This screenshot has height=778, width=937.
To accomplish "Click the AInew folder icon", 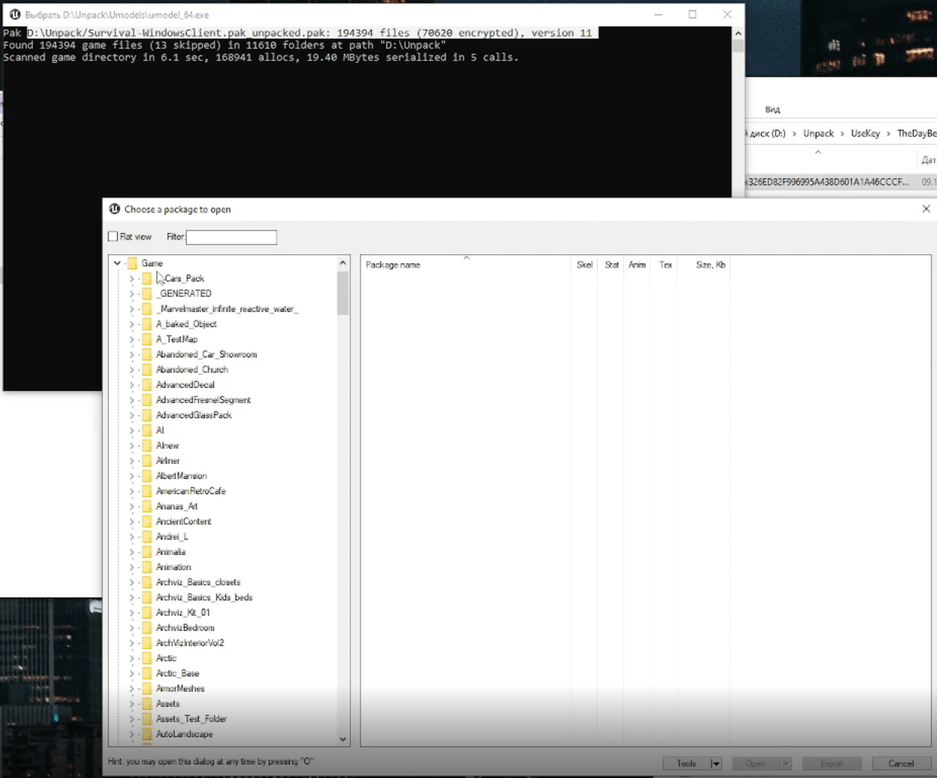I will (146, 446).
